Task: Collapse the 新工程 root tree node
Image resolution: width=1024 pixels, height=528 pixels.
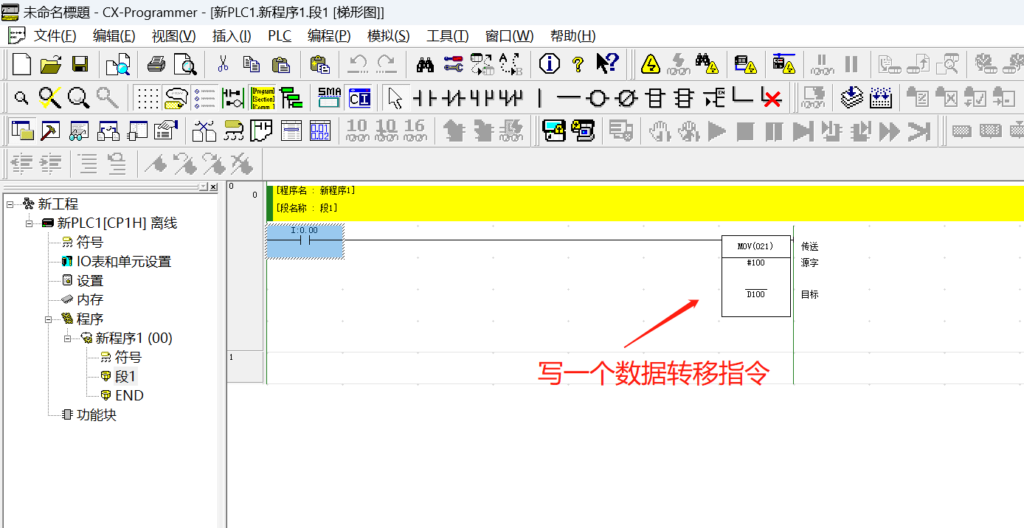Action: pyautogui.click(x=10, y=204)
